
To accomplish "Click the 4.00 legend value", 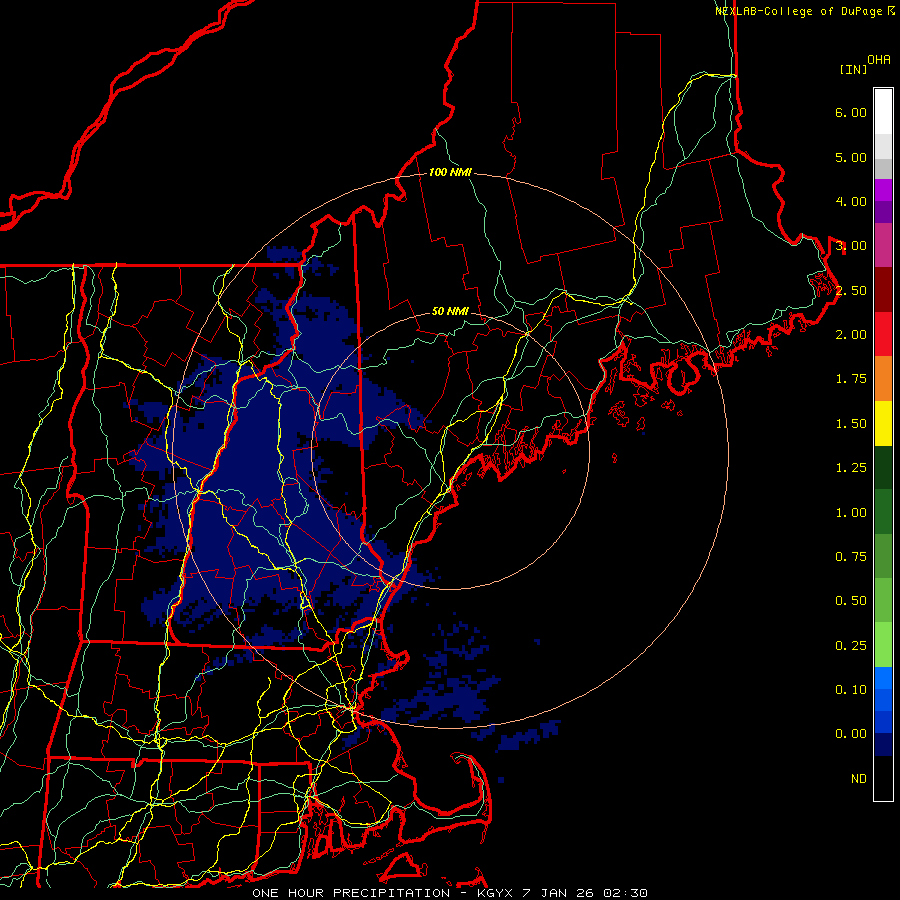I will [x=851, y=201].
